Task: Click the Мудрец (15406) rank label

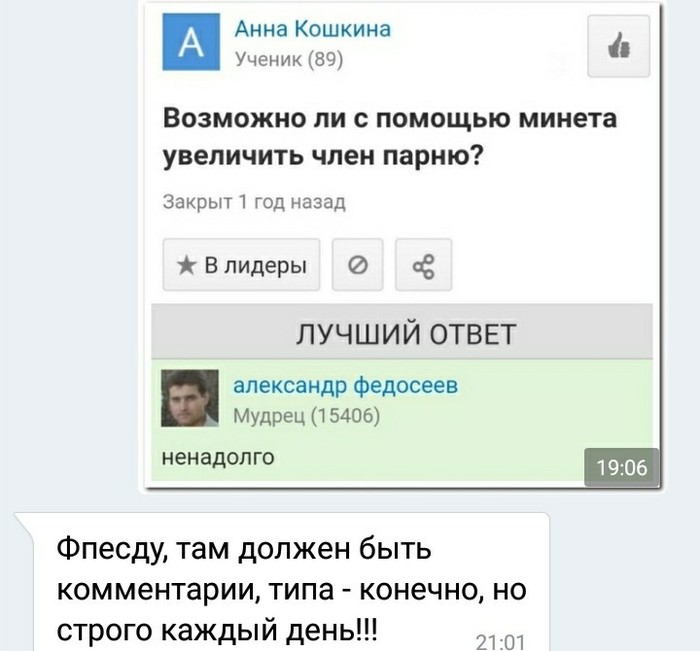Action: point(307,416)
